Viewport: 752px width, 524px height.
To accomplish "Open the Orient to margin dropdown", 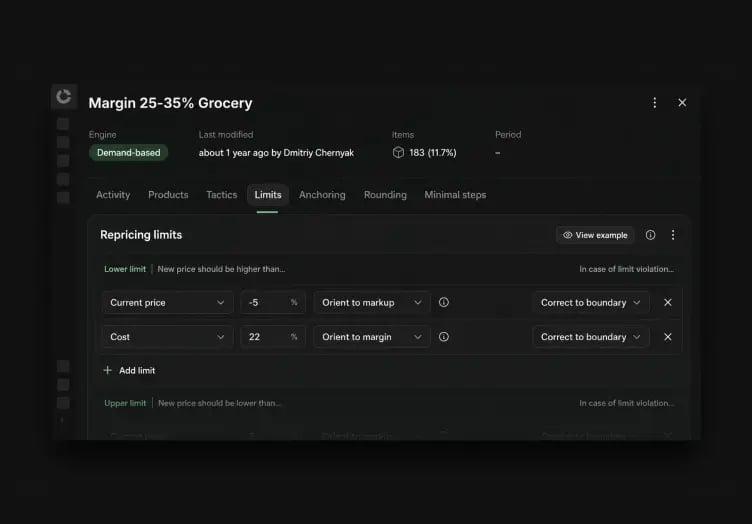I will [x=372, y=337].
